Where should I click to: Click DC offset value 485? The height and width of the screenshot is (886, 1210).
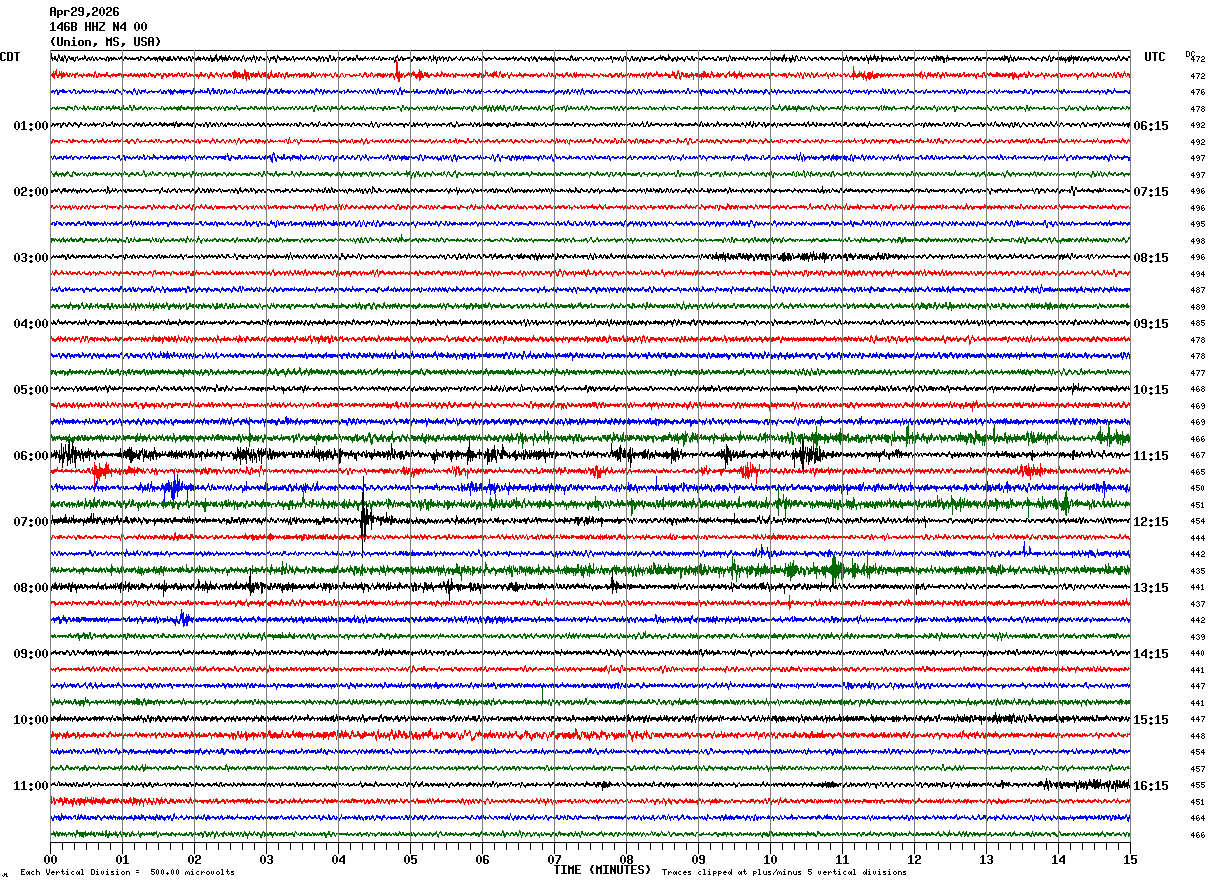(1197, 323)
